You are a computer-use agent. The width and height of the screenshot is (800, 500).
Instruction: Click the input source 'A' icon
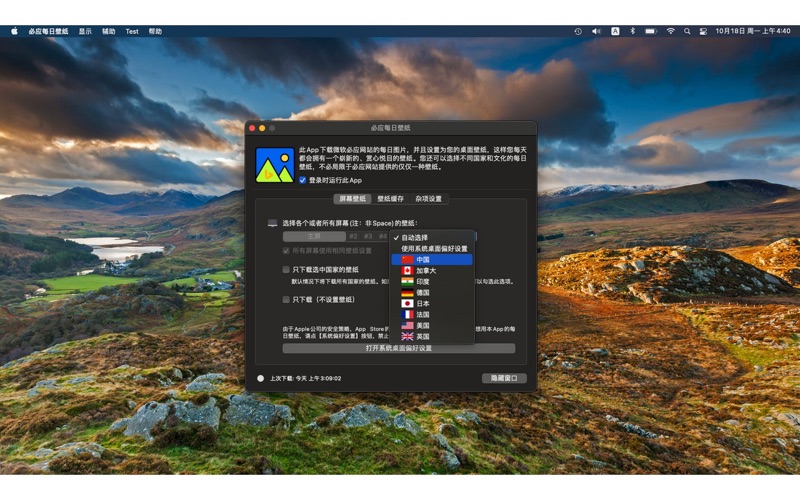[x=615, y=31]
